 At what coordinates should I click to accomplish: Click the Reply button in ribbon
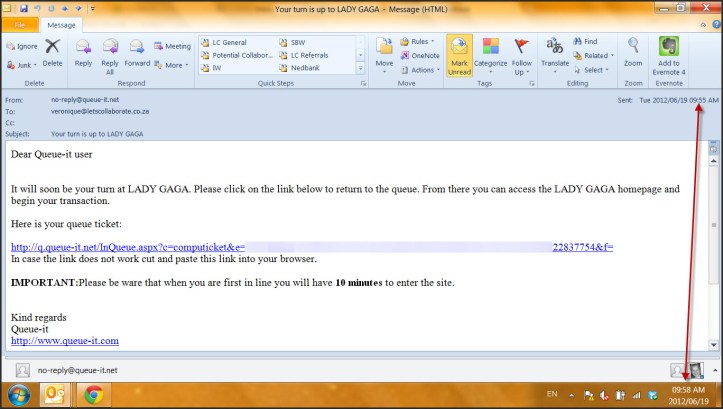pyautogui.click(x=83, y=51)
